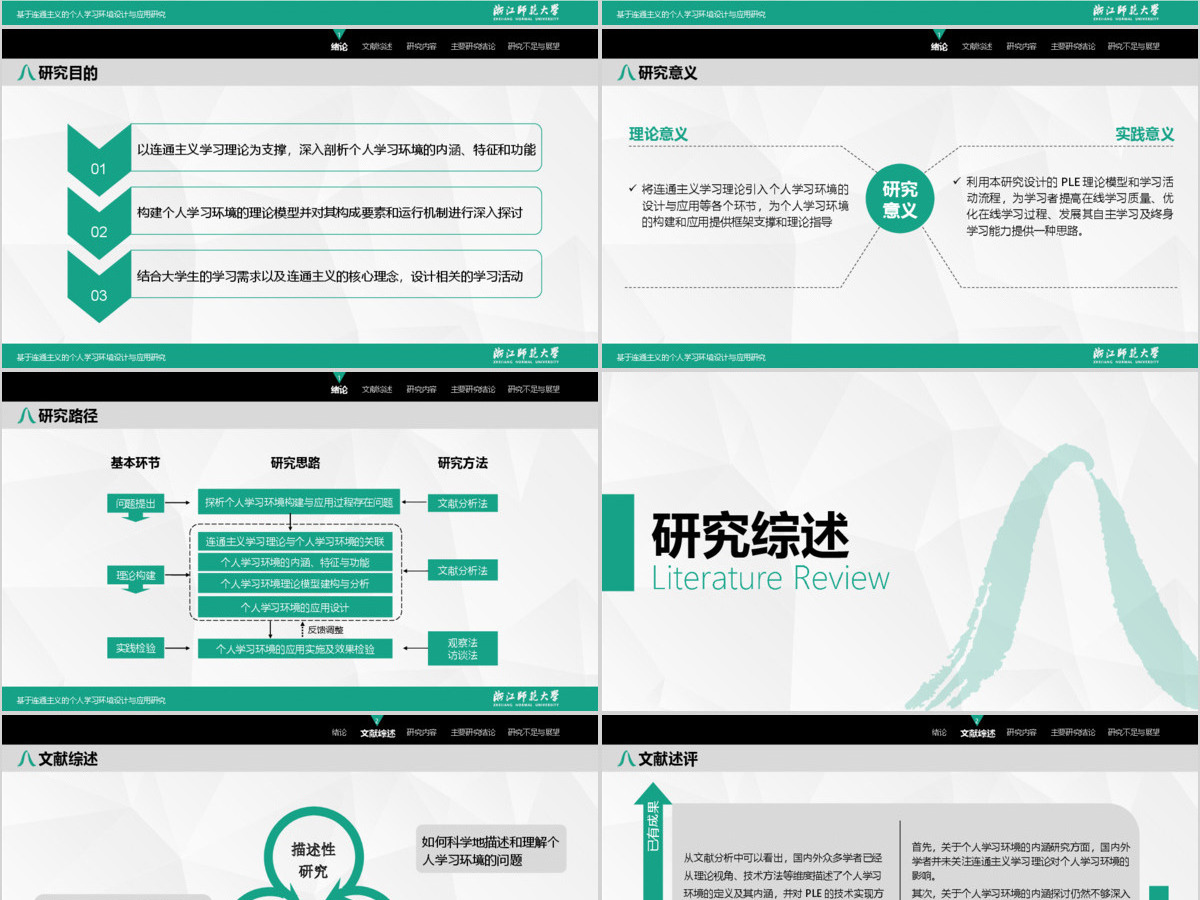Image resolution: width=1200 pixels, height=900 pixels.
Task: Click the 研究方法 column heading
Action: 463,463
